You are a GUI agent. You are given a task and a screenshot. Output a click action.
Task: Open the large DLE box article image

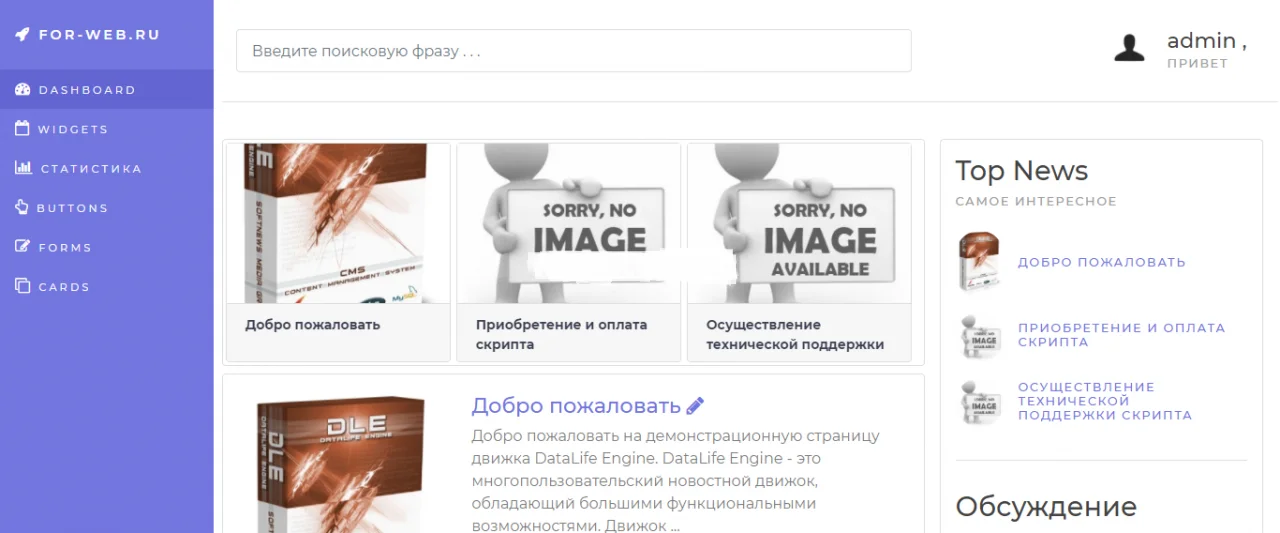coord(341,463)
